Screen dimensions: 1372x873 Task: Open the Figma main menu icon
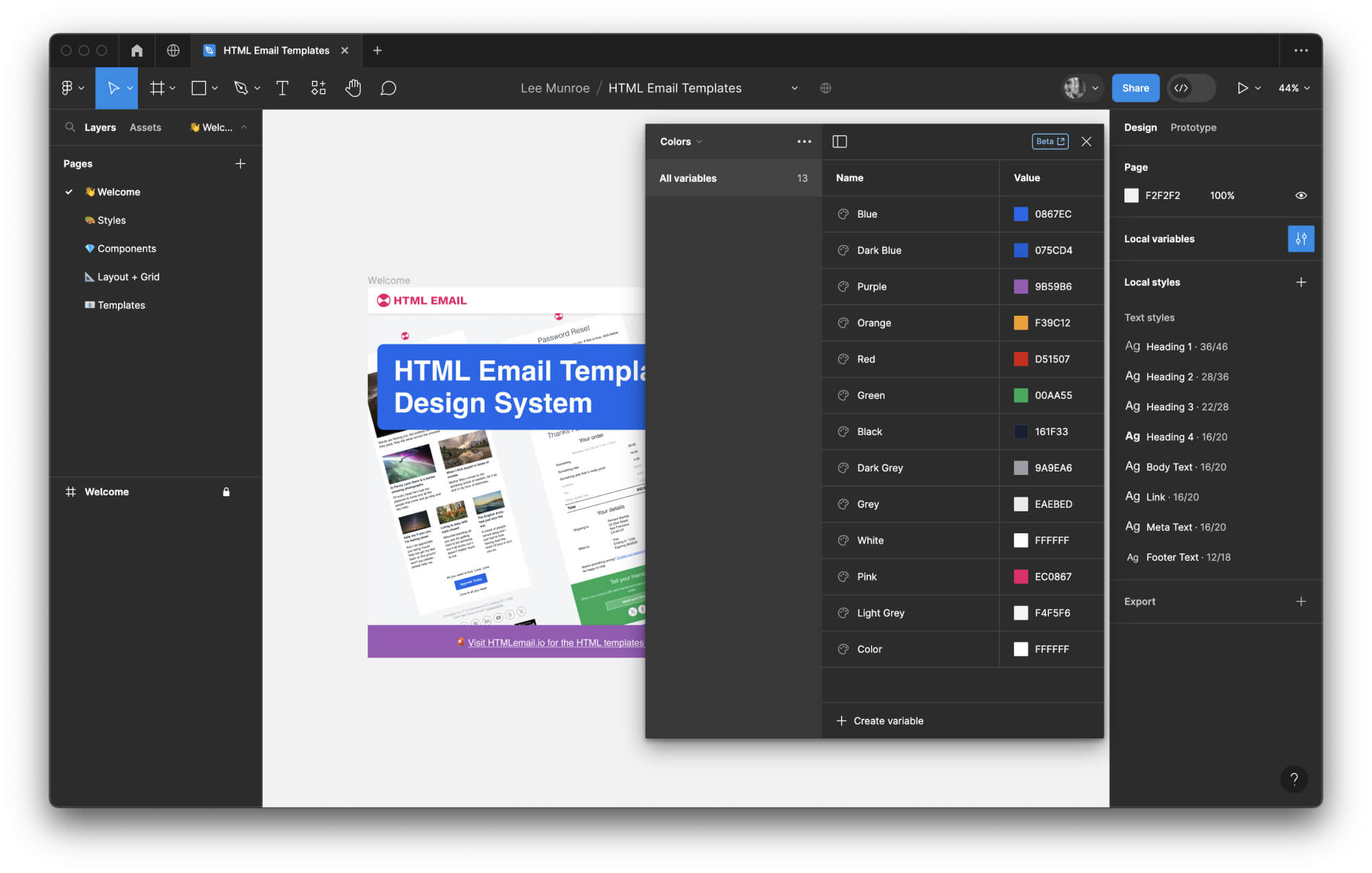67,88
